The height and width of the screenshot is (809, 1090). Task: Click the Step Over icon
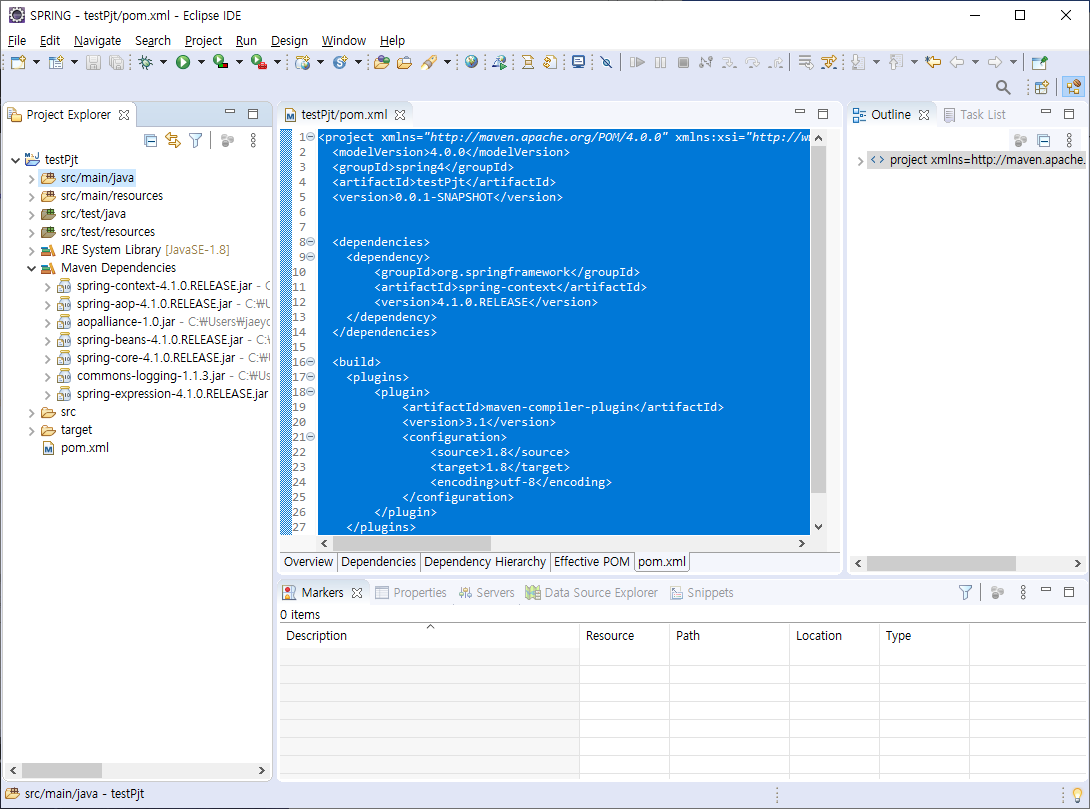(752, 63)
